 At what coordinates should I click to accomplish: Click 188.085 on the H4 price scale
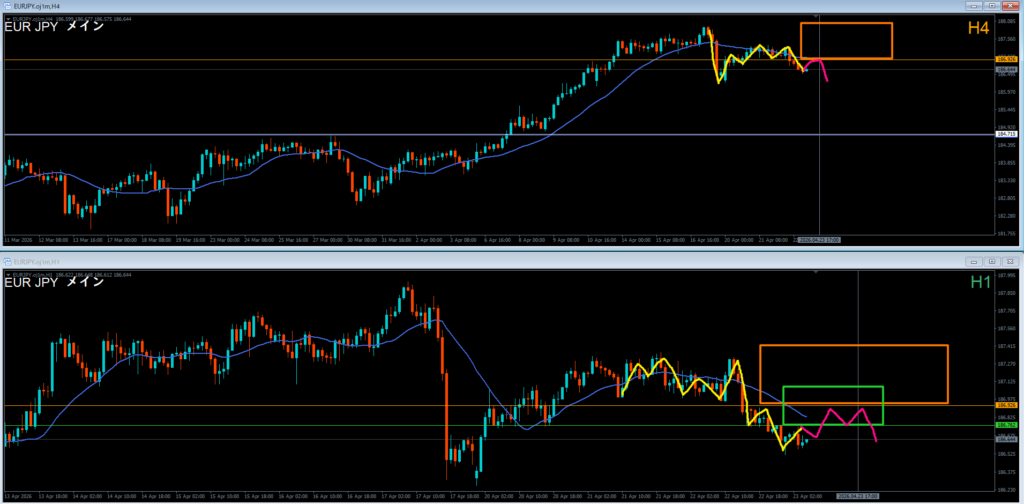pos(1005,20)
